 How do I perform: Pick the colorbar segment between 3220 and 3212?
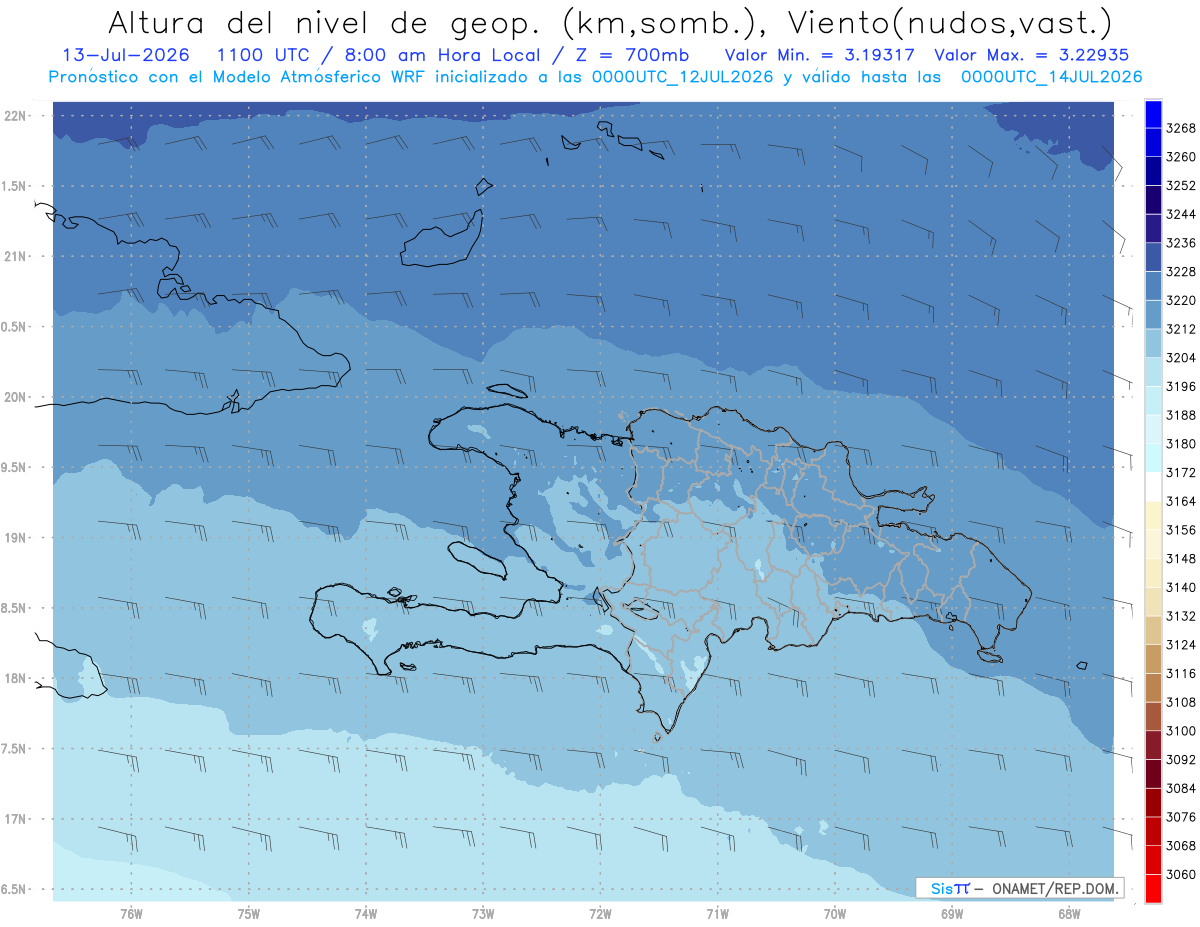1153,315
